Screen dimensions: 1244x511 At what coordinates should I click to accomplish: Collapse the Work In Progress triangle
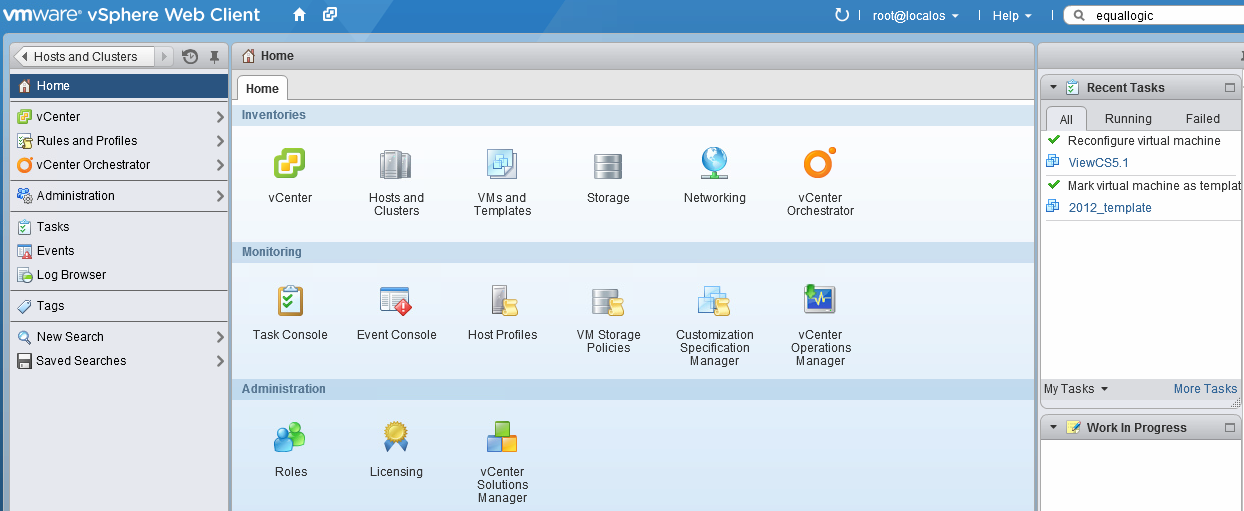tap(1053, 427)
